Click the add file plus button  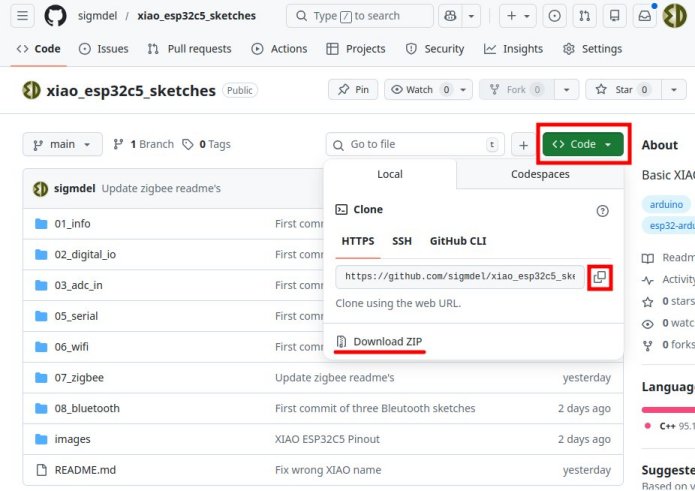point(523,145)
